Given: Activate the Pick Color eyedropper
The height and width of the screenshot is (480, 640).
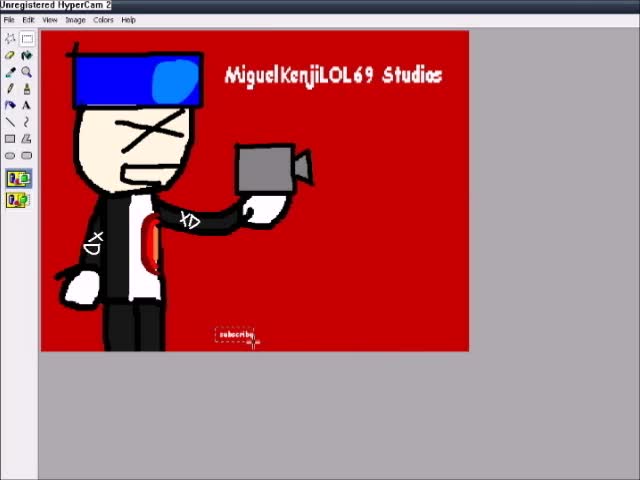Looking at the screenshot, I should (x=10, y=72).
